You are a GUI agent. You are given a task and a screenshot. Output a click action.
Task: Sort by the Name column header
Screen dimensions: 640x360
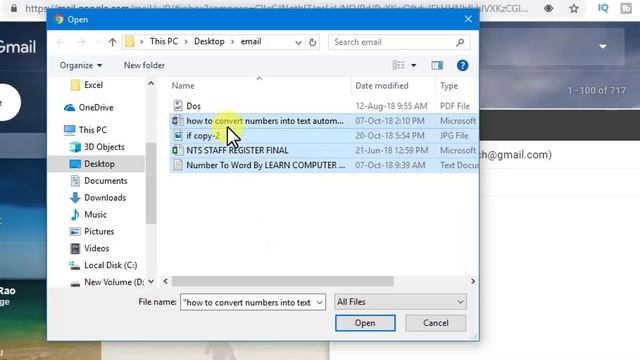click(183, 86)
